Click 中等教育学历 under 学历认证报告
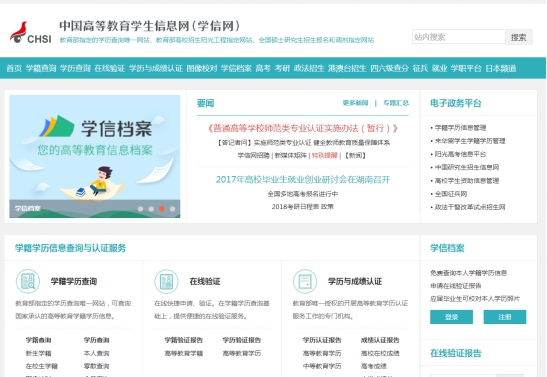The height and width of the screenshot is (377, 547). 322,366
